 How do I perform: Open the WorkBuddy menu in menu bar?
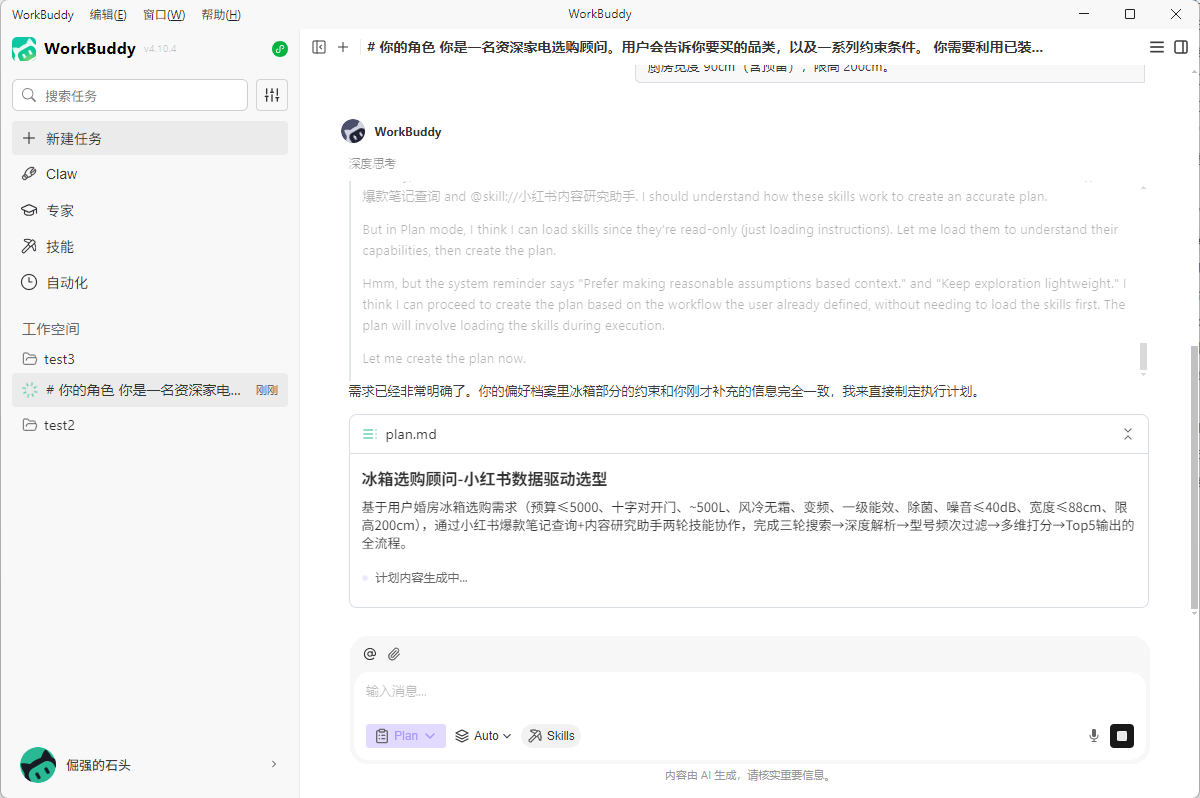coord(43,14)
